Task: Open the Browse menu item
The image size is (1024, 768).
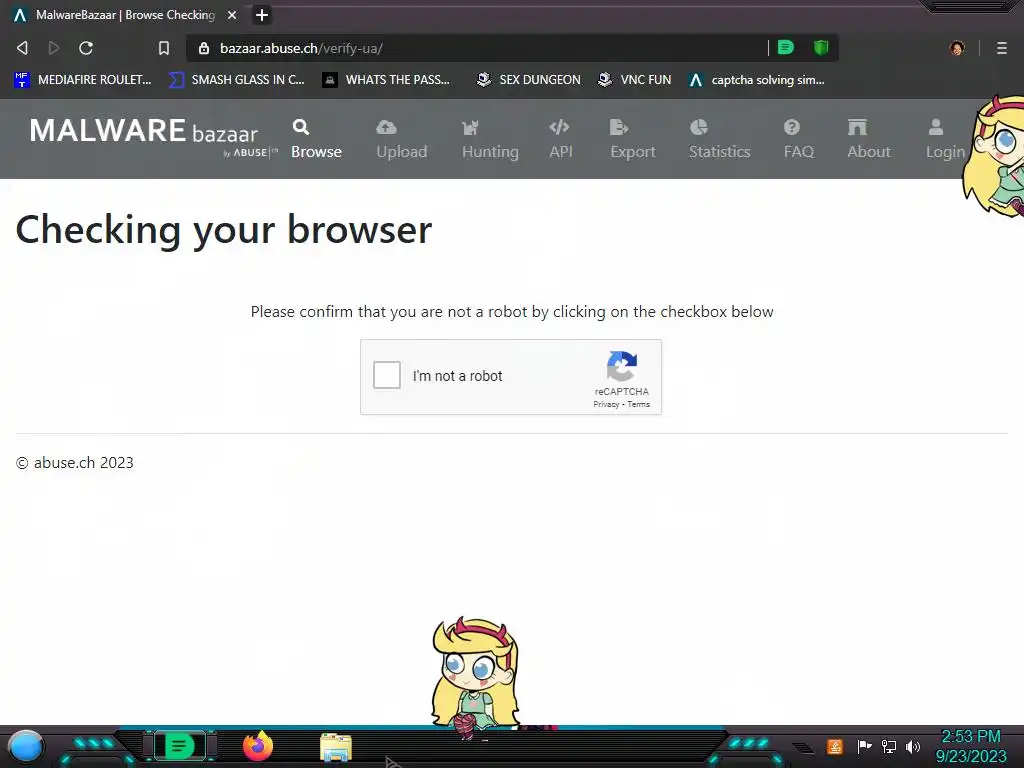Action: point(316,139)
